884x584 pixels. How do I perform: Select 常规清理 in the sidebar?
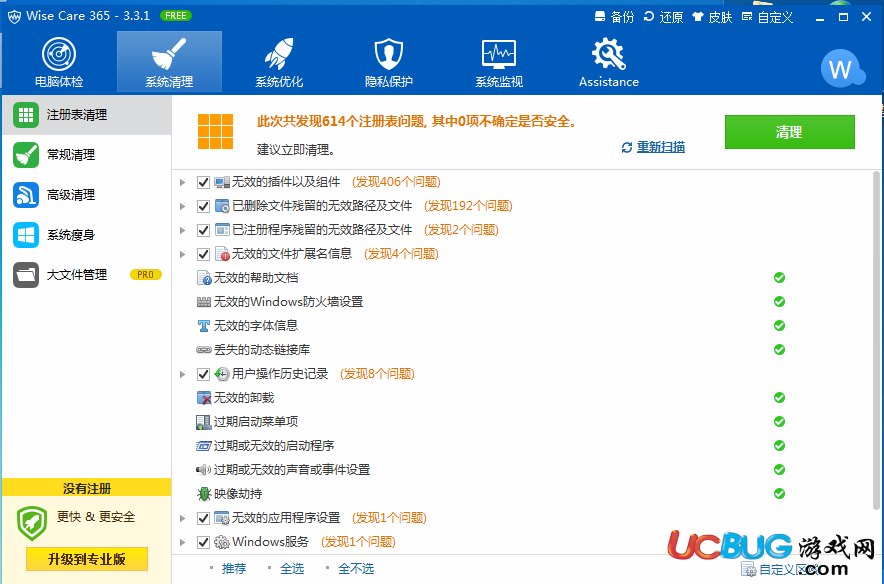pos(87,155)
